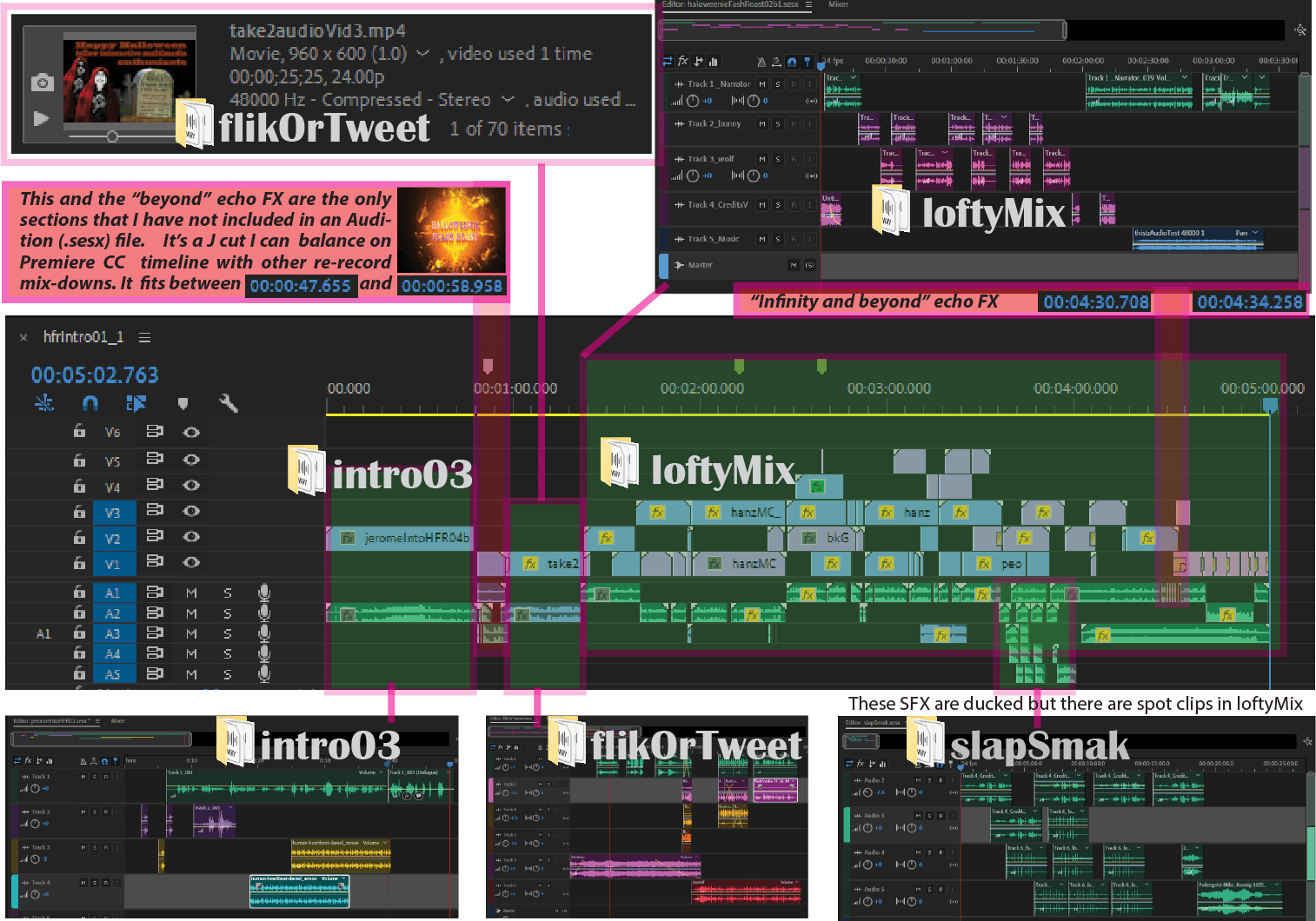
Task: Toggle sync lock on track V5
Action: (155, 458)
